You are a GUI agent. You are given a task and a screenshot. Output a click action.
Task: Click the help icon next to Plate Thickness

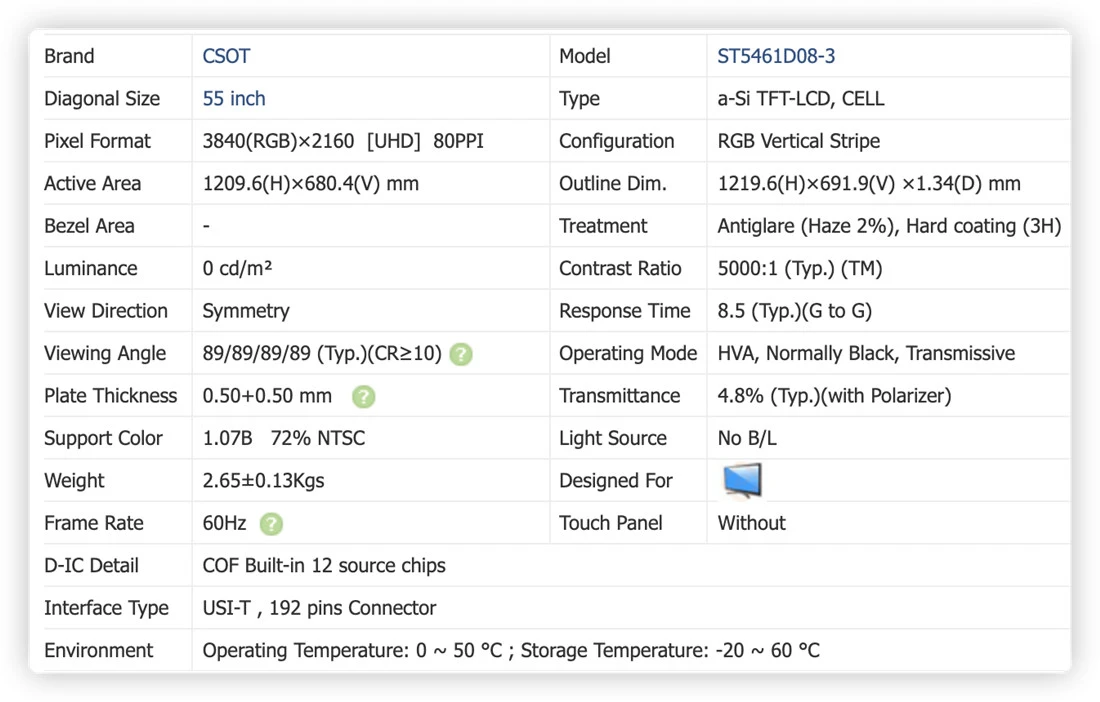click(363, 397)
